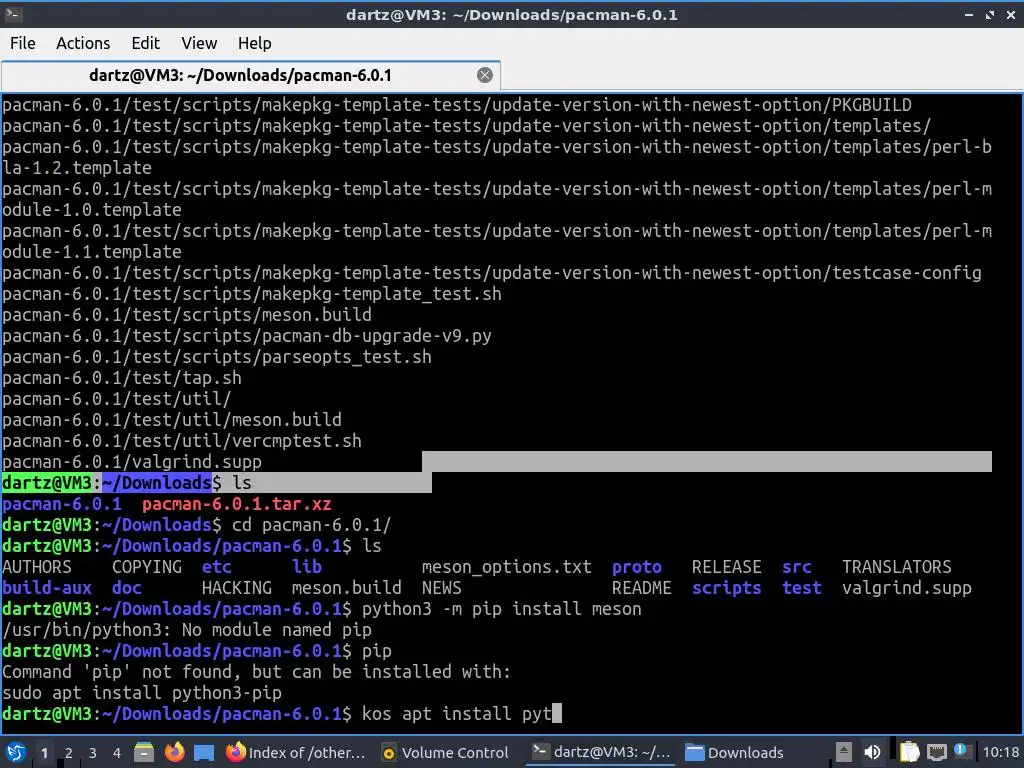The image size is (1024, 768).
Task: Minimize the terminal window
Action: pos(968,14)
